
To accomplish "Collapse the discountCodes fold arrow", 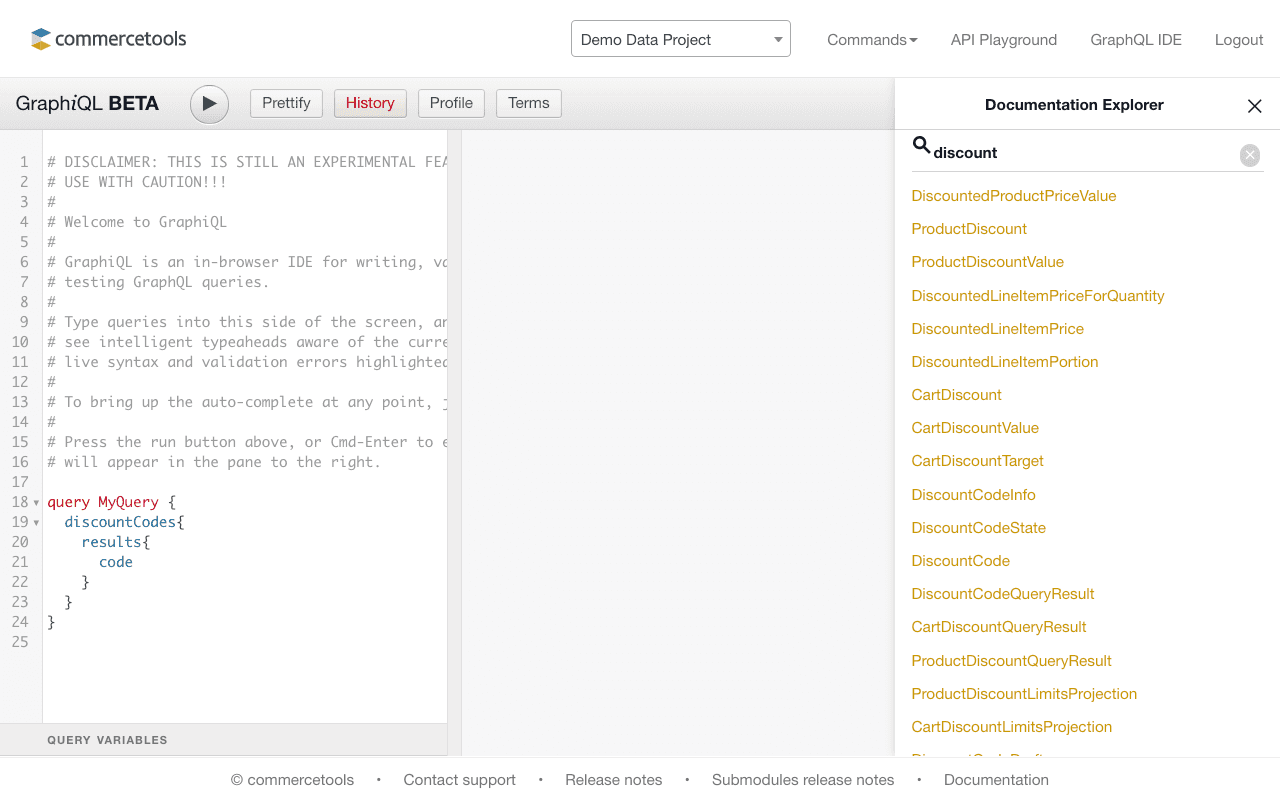I will (x=37, y=523).
